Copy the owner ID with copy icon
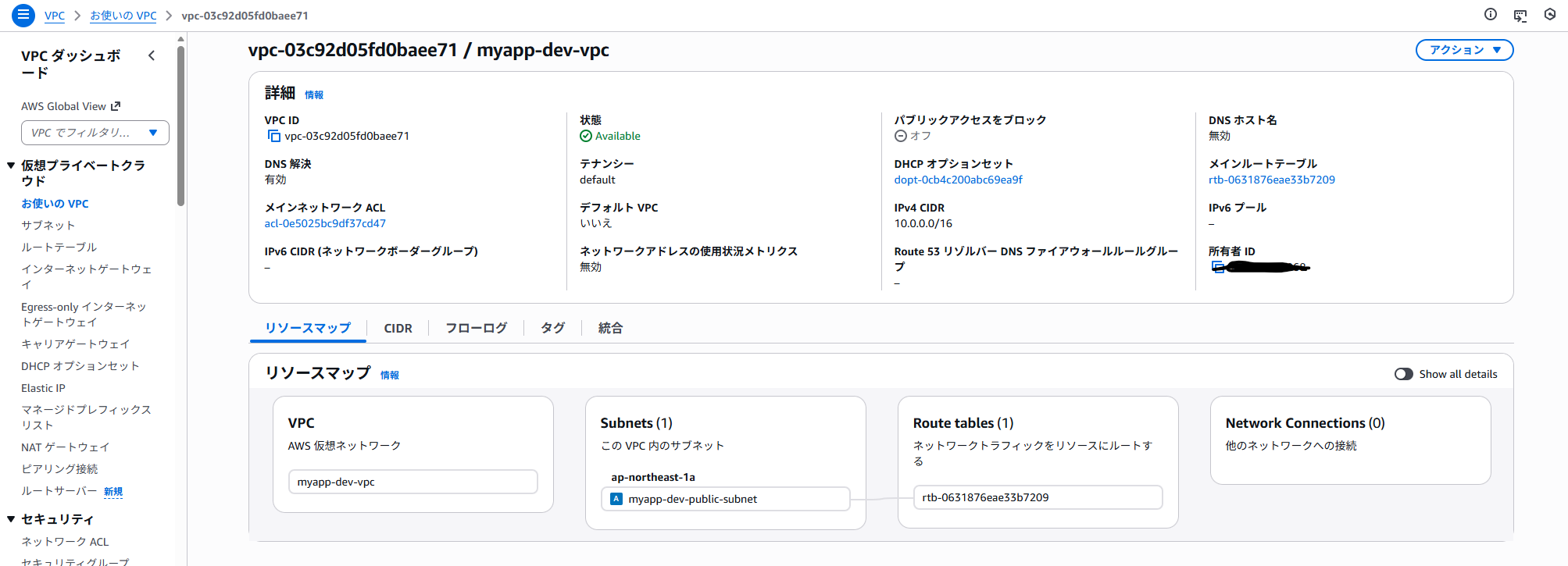Screen dimensions: 1568x566 [1217, 267]
